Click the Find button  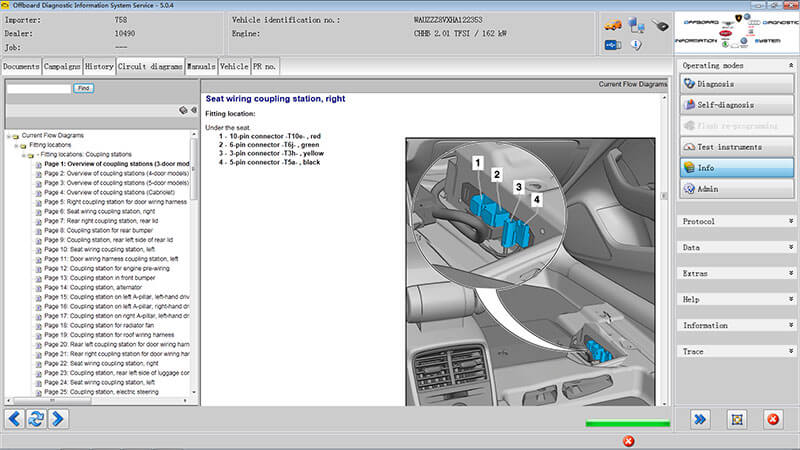[x=84, y=88]
